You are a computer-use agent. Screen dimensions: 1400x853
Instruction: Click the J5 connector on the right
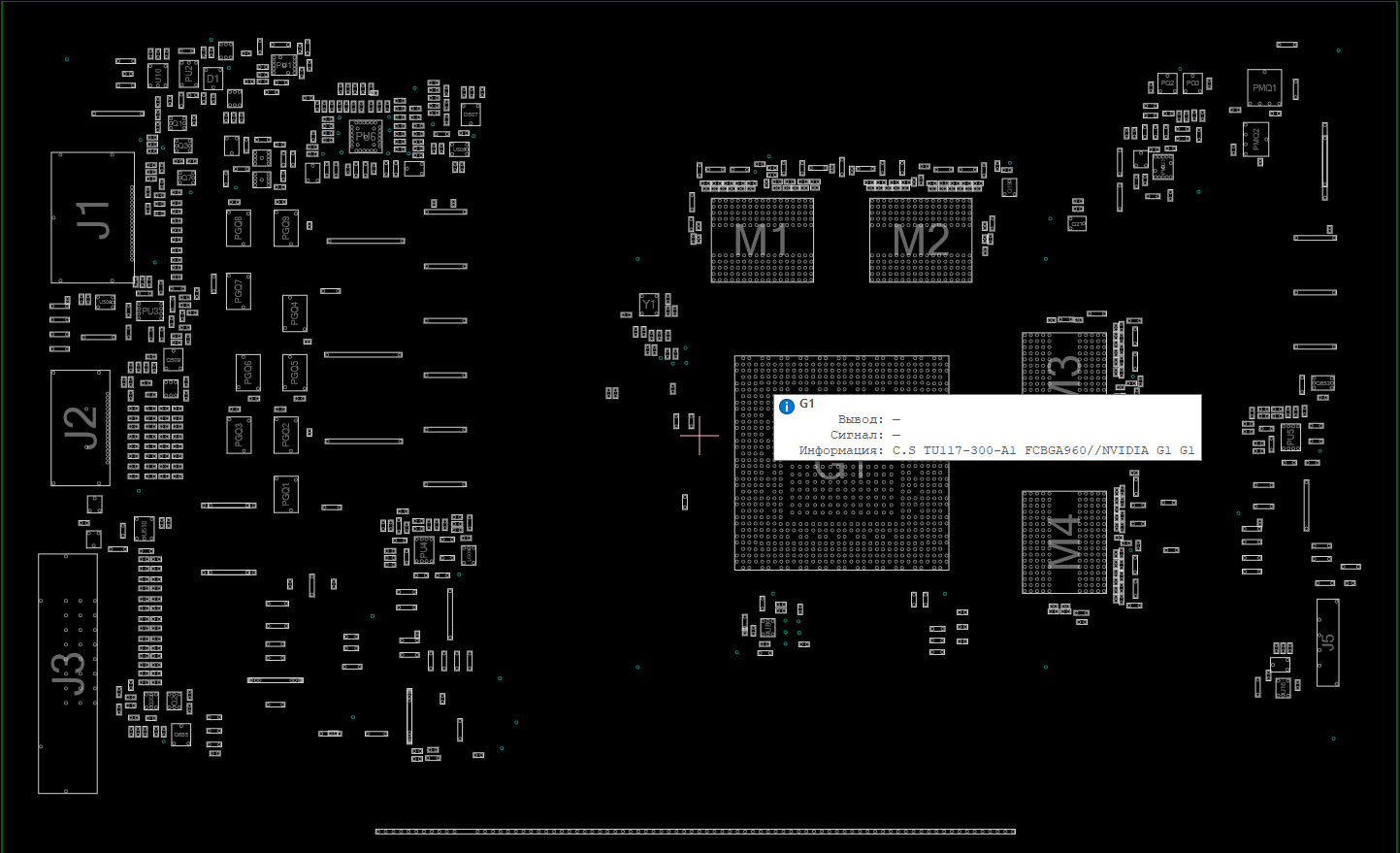pos(1327,642)
